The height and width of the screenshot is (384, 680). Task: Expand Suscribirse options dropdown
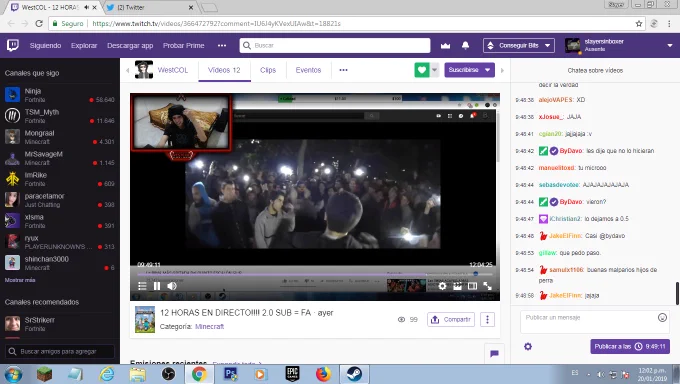click(488, 70)
